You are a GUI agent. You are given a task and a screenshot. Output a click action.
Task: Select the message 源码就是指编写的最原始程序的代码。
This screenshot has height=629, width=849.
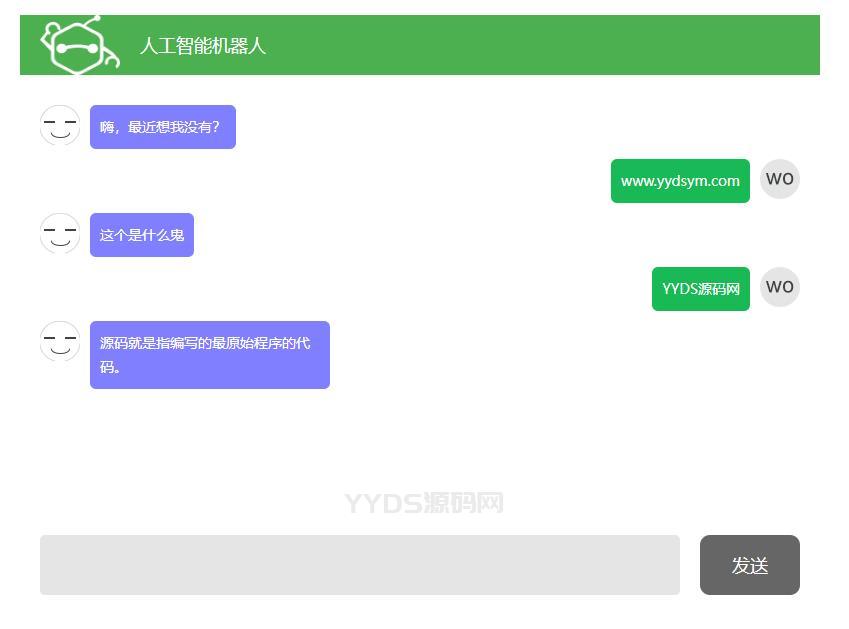(210, 355)
